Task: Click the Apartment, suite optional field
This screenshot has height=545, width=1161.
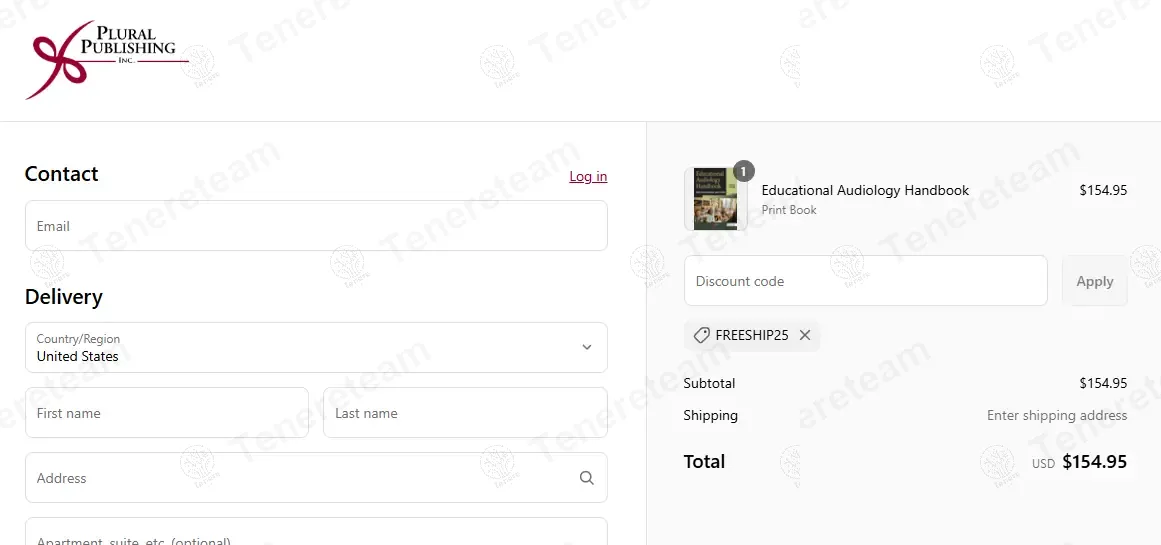Action: click(x=316, y=535)
